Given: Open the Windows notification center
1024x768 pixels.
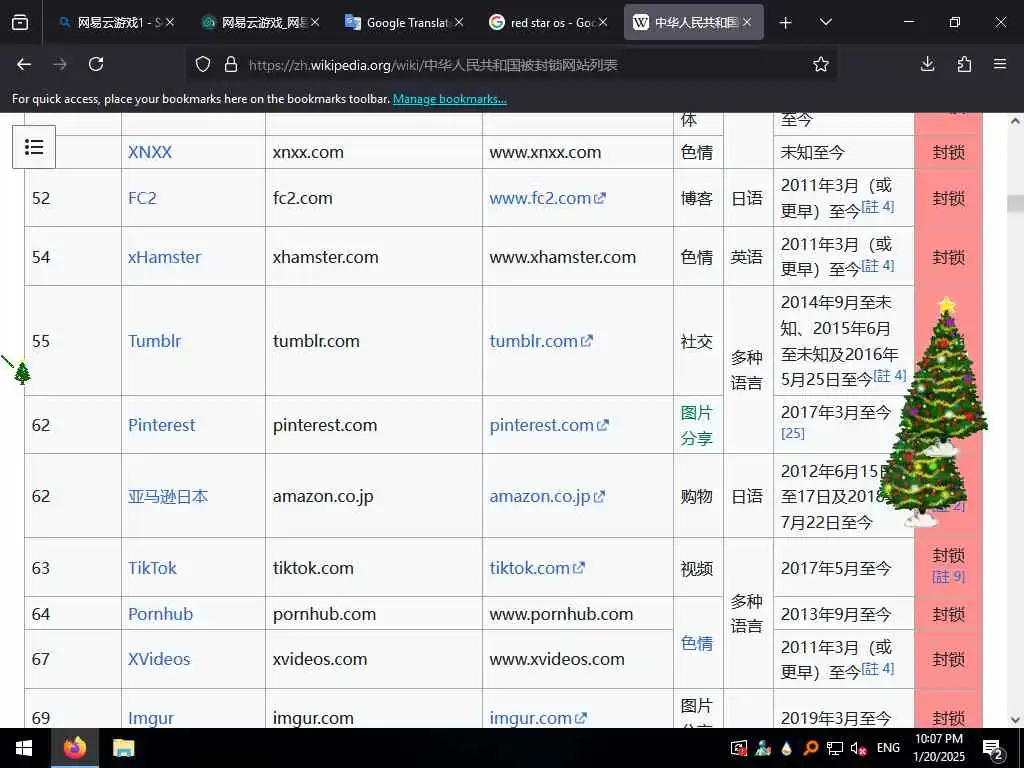Looking at the screenshot, I should pos(993,748).
